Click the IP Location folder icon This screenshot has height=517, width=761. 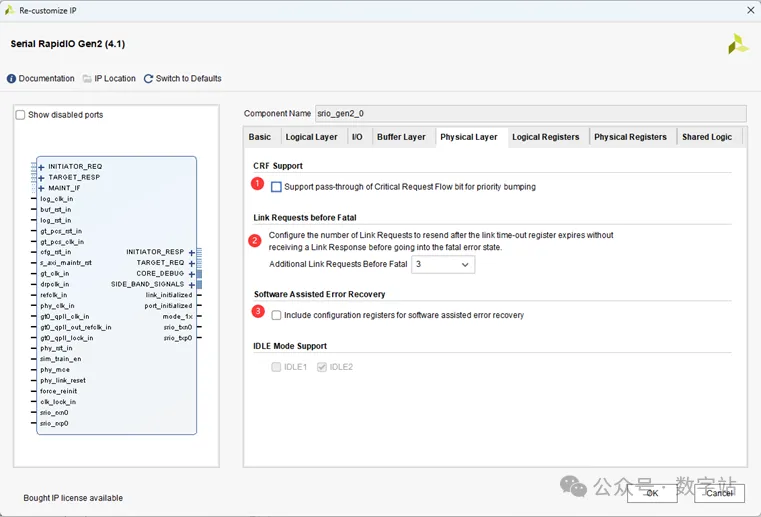pos(87,79)
